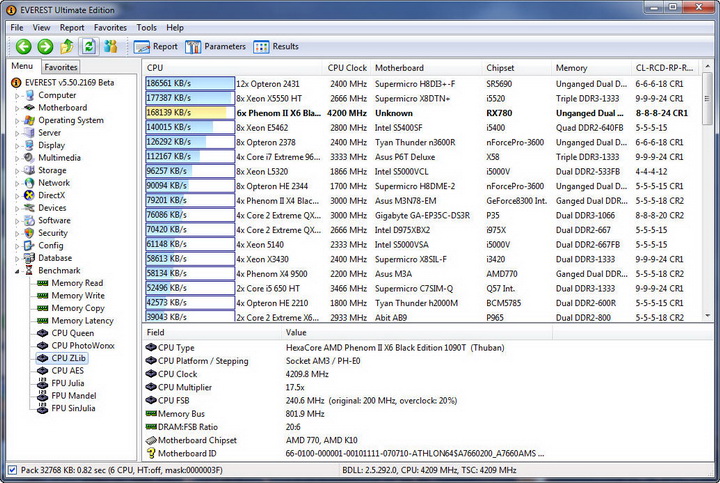Expand the Motherboard tree node
Viewport: 720px width, 483px height.
pyautogui.click(x=17, y=108)
